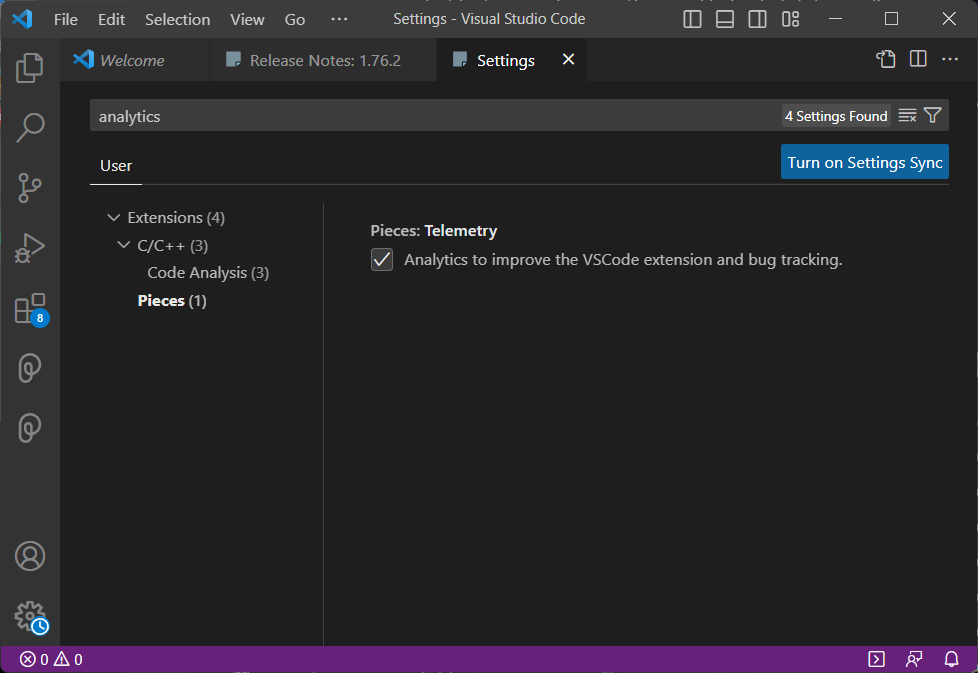Click the Open Settings (JSON) icon
The image size is (978, 673).
pos(886,60)
